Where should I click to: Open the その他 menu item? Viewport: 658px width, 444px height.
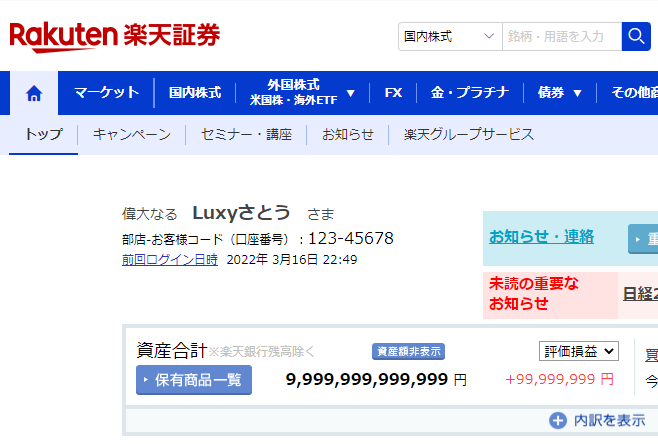[634, 93]
